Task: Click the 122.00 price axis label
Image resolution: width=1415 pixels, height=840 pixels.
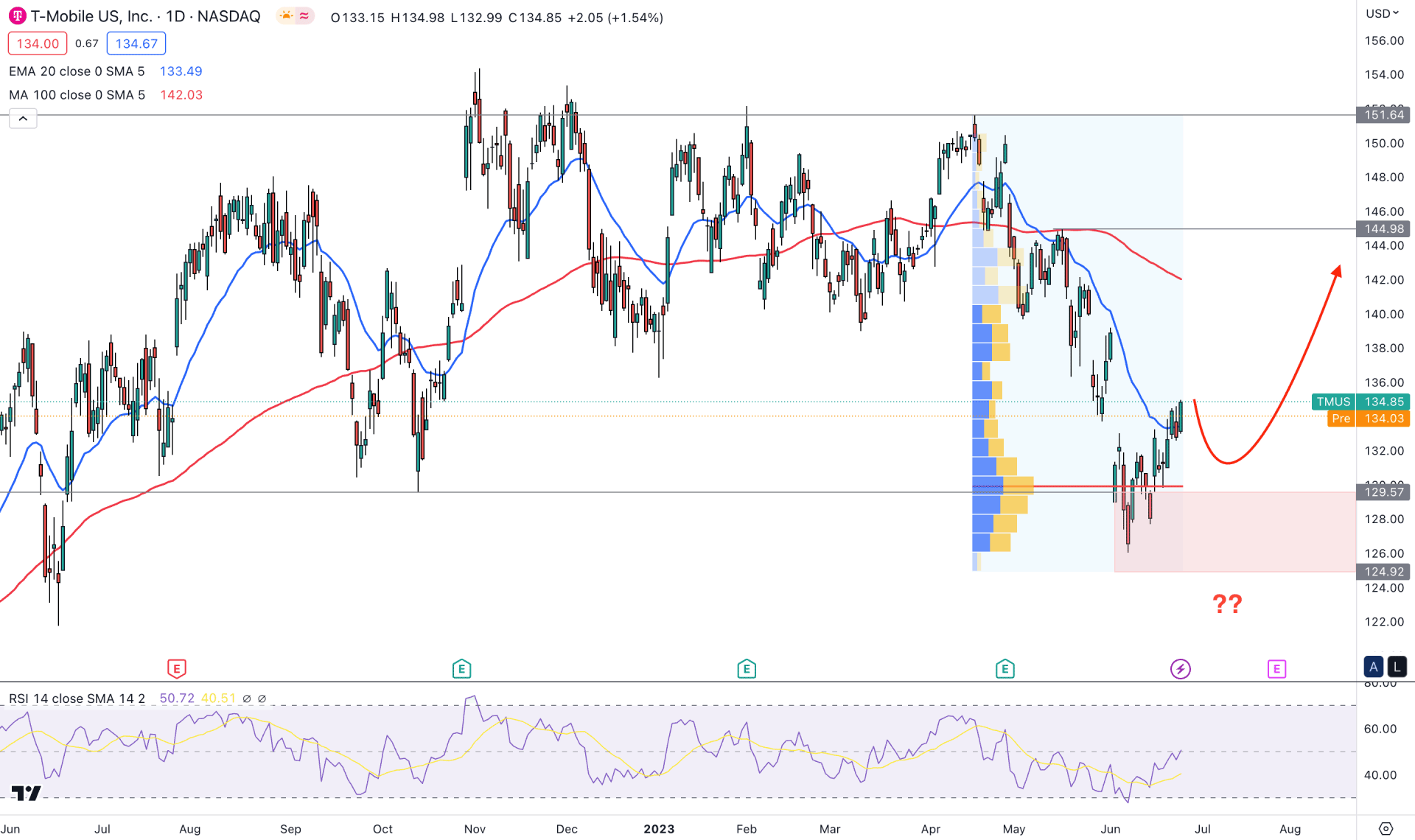Action: [1383, 622]
